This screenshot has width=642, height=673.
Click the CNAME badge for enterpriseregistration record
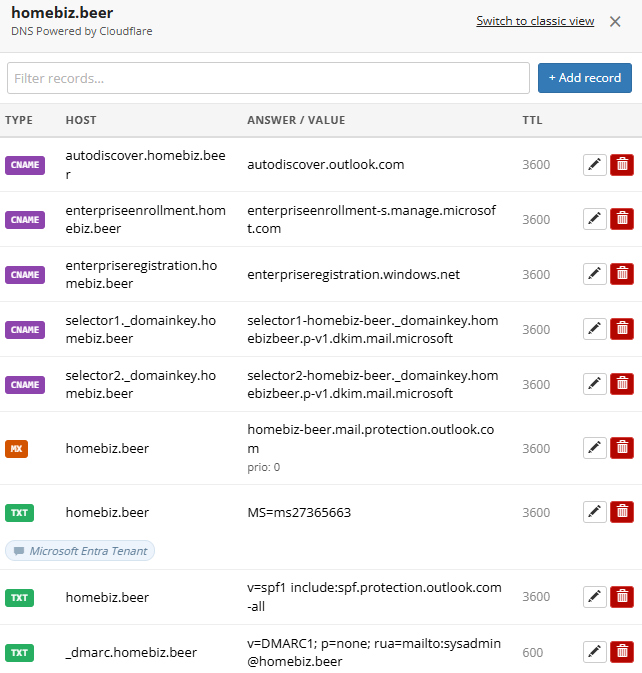(25, 275)
